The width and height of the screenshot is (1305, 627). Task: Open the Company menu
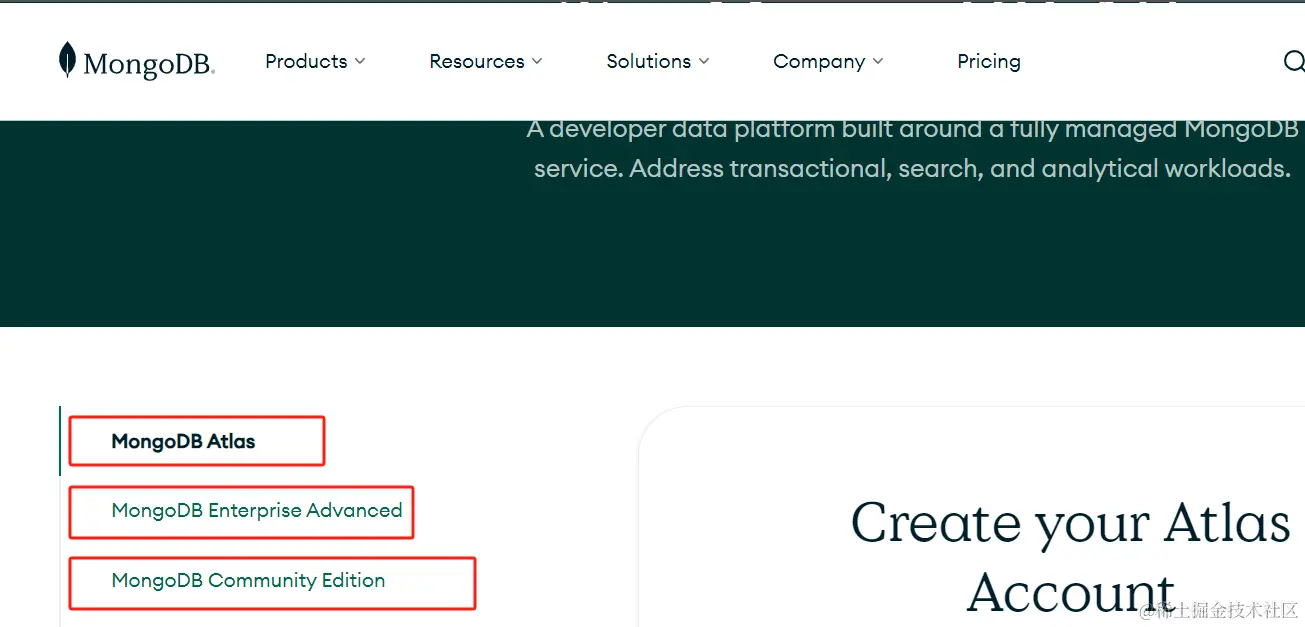[x=828, y=61]
